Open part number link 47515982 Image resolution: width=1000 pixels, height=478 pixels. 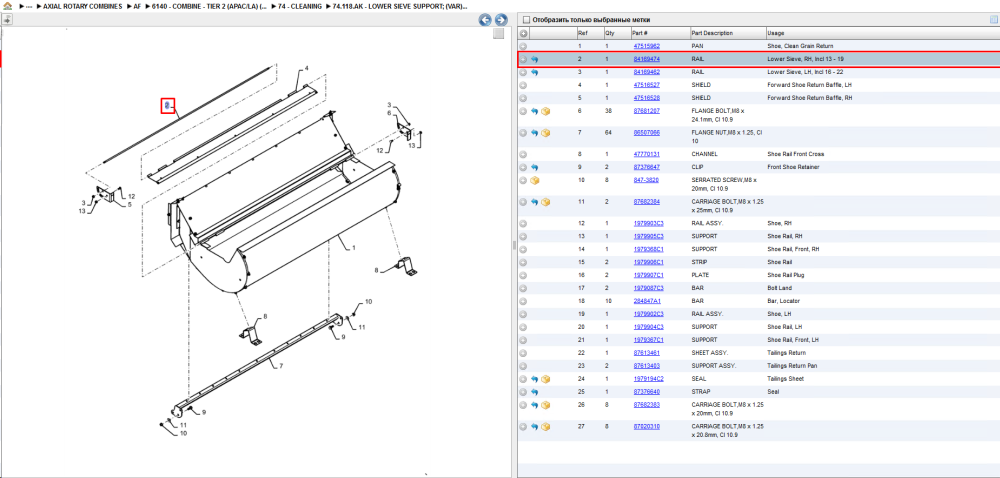(646, 47)
